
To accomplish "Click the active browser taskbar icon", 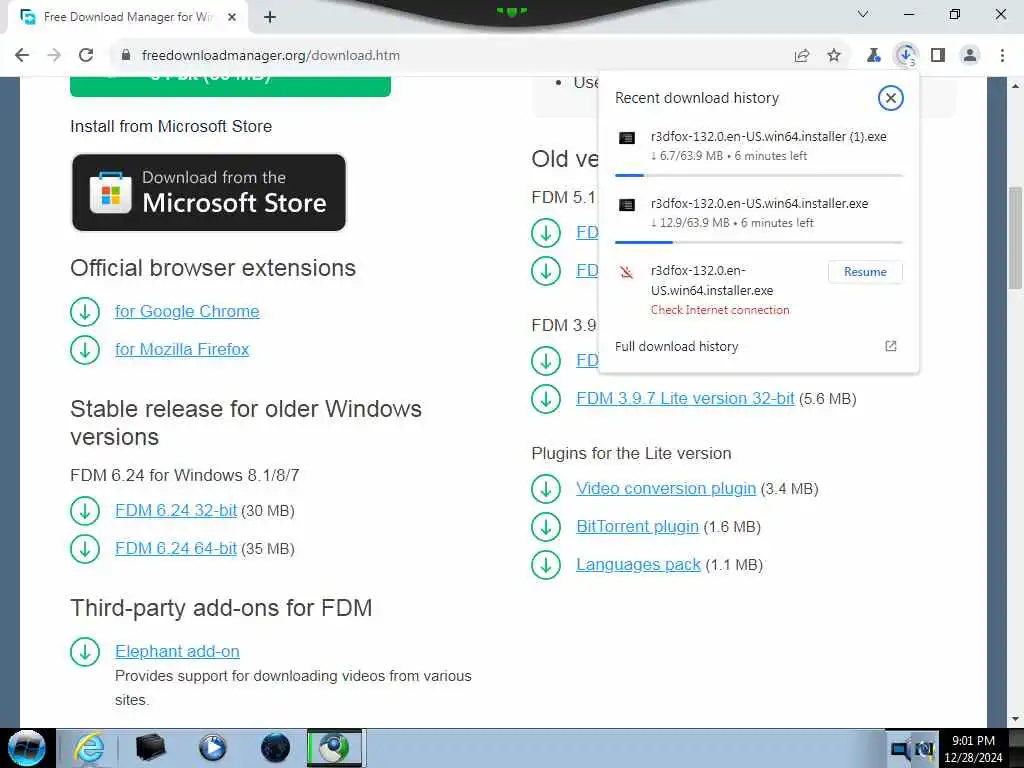I will point(334,748).
